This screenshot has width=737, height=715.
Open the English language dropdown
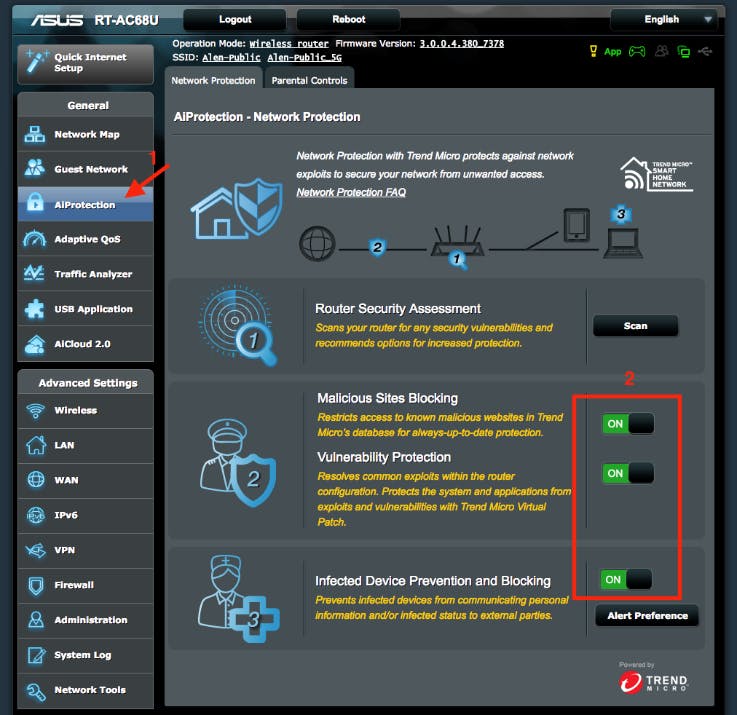[x=663, y=19]
